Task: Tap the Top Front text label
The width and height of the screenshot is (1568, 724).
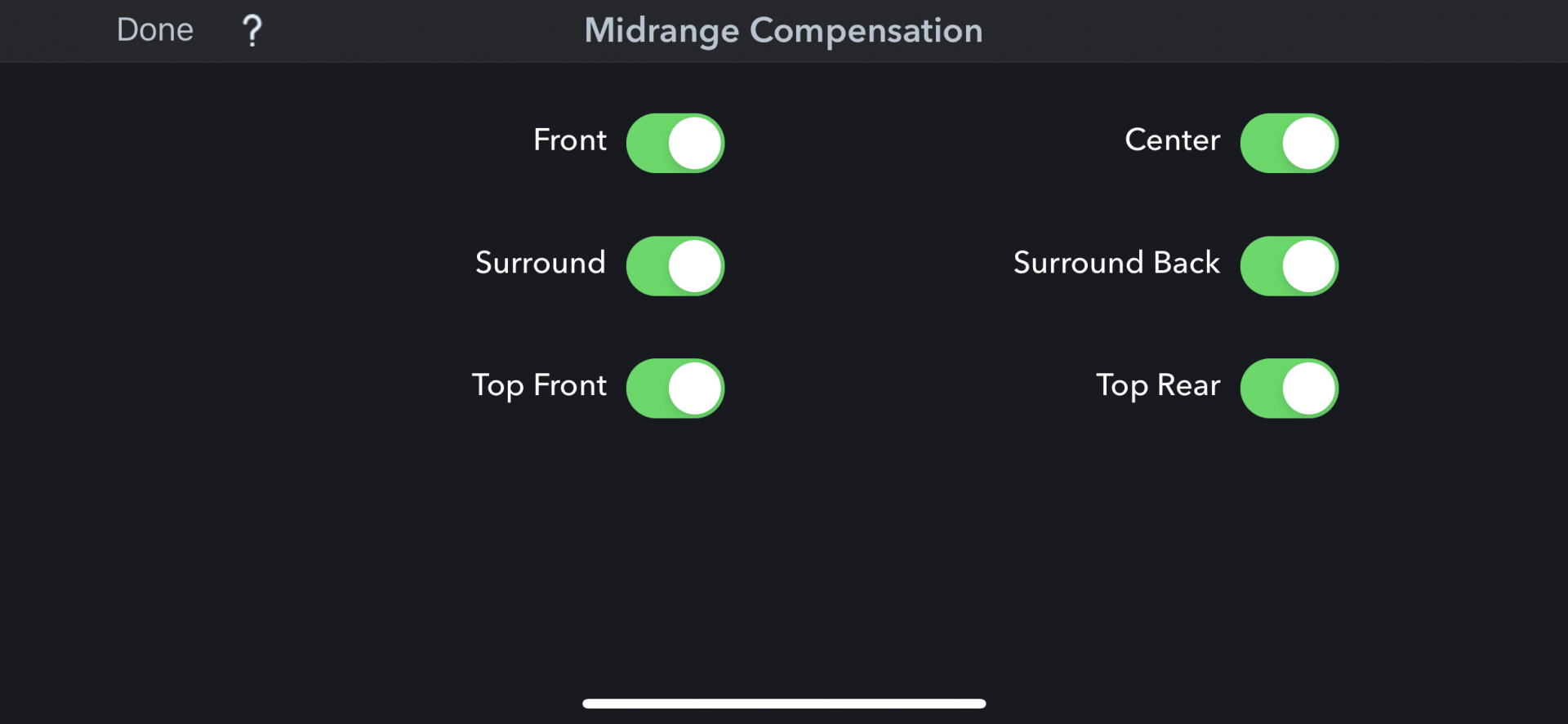Action: coord(539,385)
